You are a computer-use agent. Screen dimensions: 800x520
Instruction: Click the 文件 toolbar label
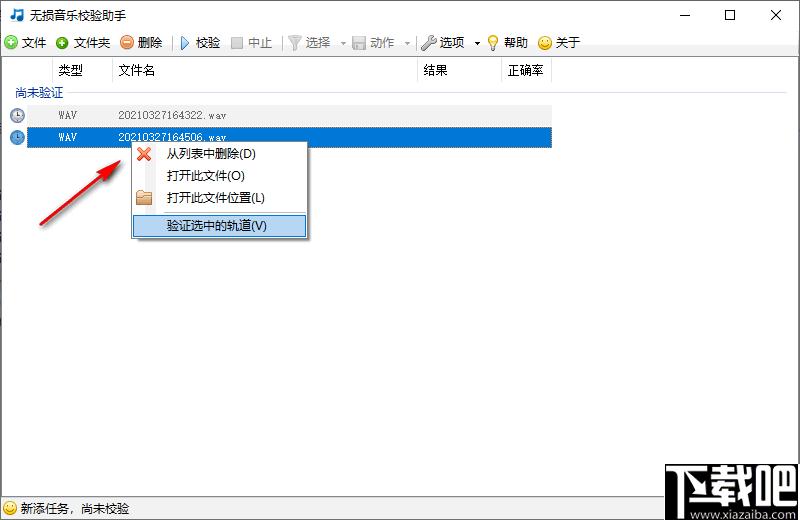point(34,42)
